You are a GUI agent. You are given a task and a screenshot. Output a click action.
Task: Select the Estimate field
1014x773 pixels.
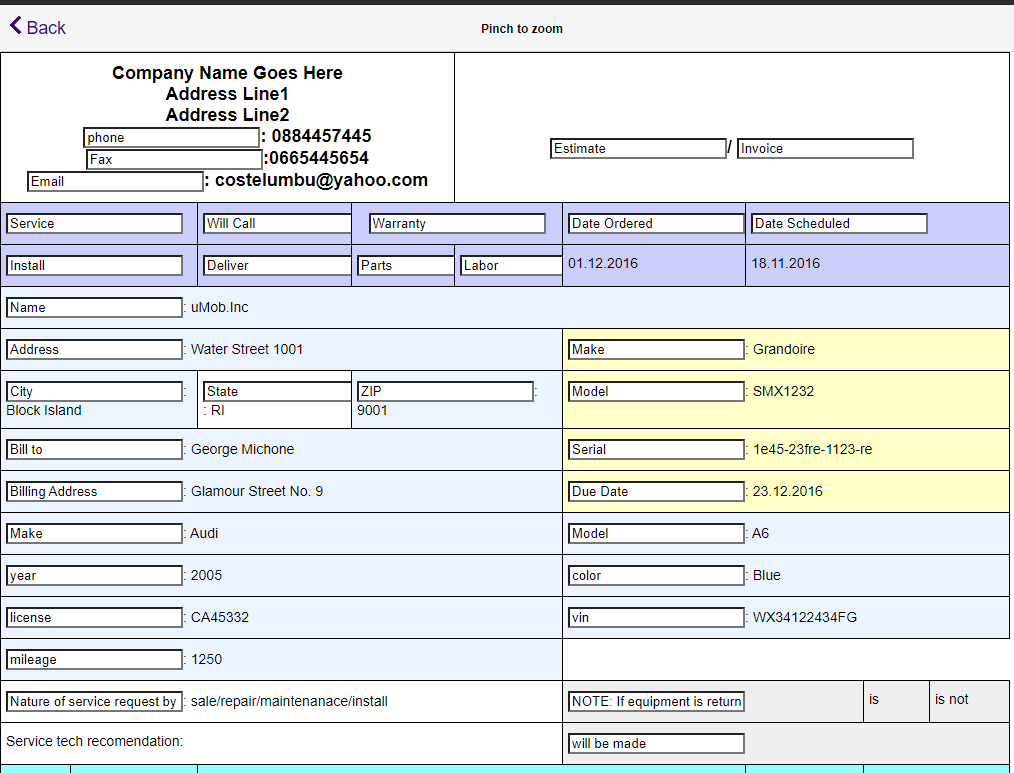[637, 148]
